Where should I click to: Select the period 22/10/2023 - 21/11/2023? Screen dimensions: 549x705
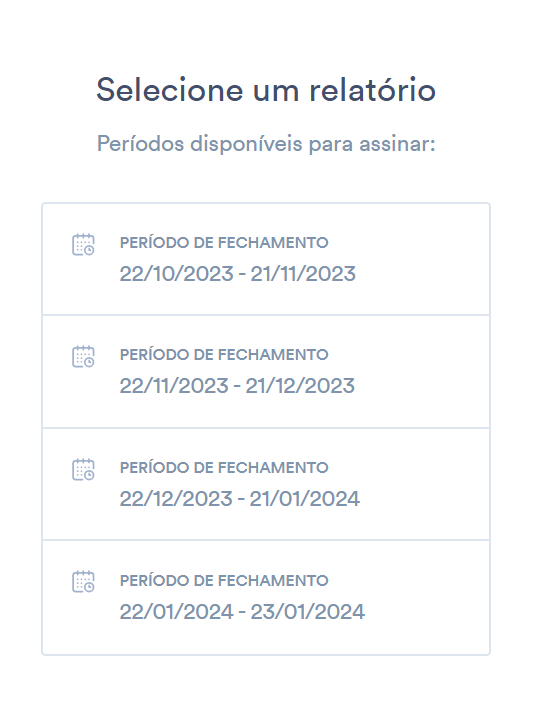pyautogui.click(x=266, y=259)
